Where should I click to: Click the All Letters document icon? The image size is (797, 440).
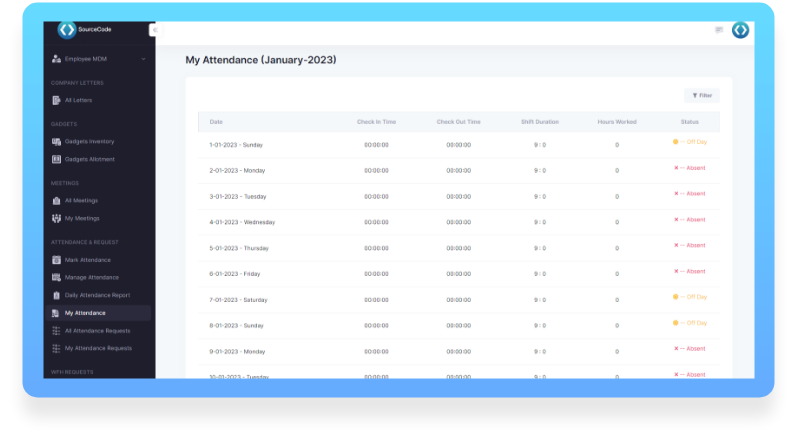coord(56,100)
